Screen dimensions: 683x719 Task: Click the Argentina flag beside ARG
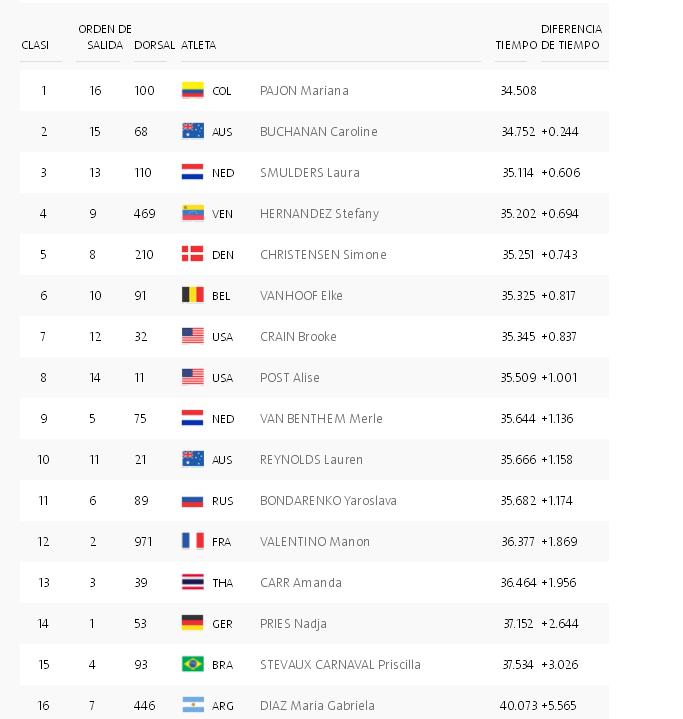pos(193,705)
